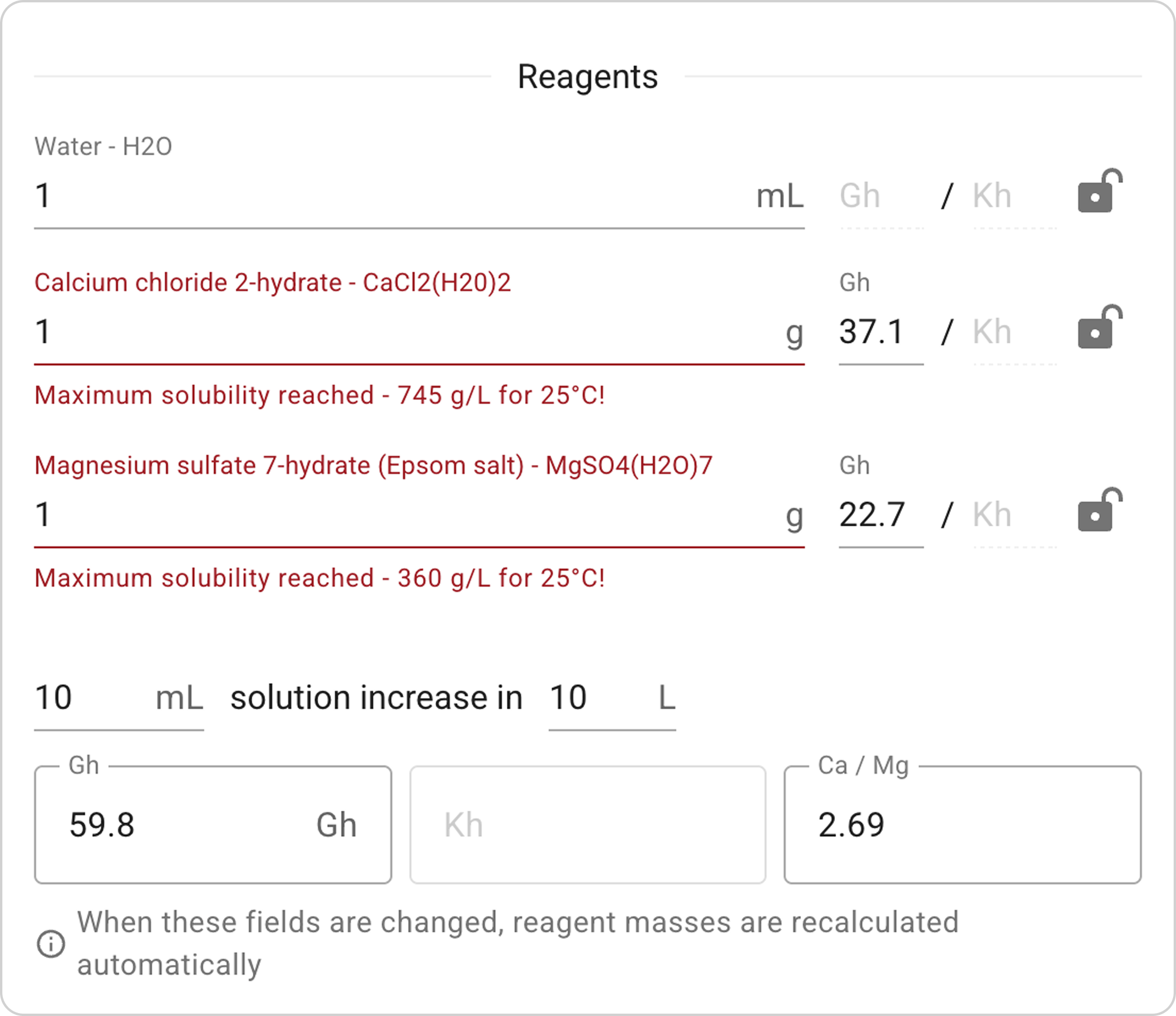Click the Water row Kh field

pyautogui.click(x=1014, y=196)
